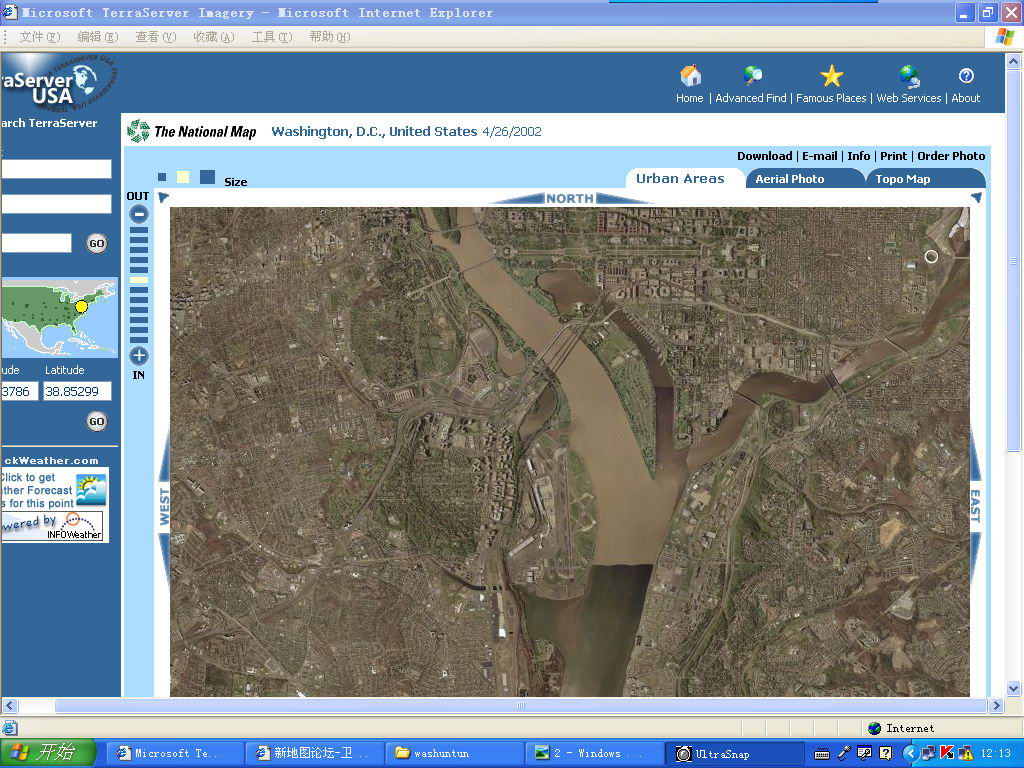The width and height of the screenshot is (1024, 768).
Task: Switch to the Aerial Photo tab
Action: coord(790,179)
